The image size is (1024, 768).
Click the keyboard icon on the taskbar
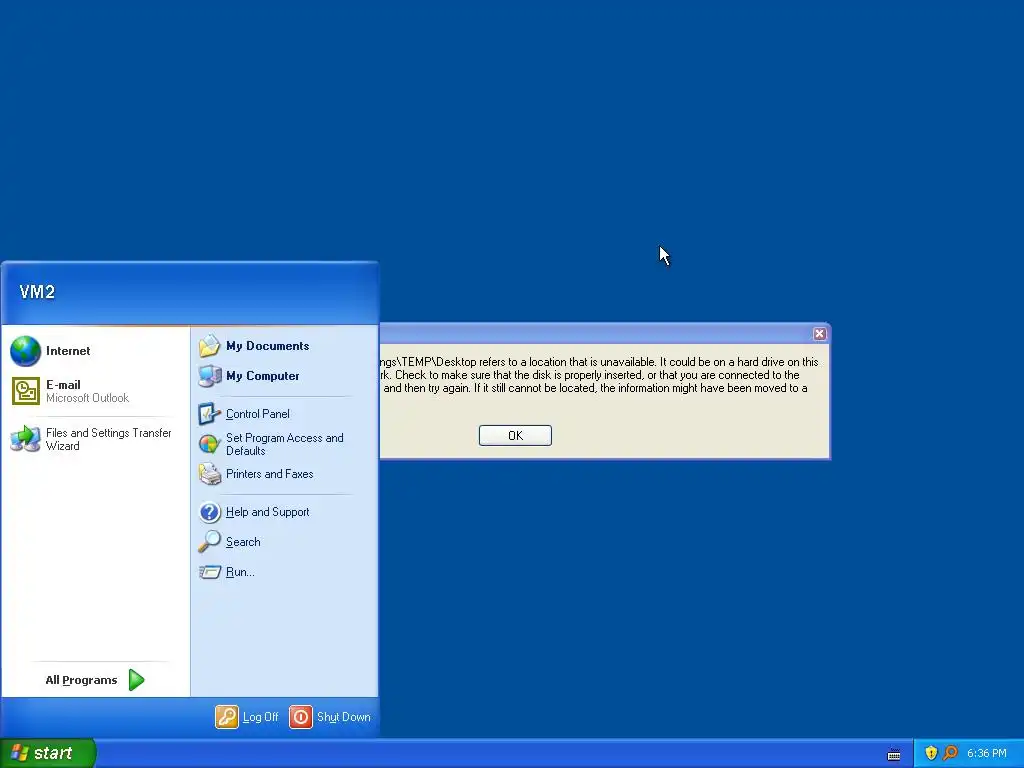[x=894, y=755]
